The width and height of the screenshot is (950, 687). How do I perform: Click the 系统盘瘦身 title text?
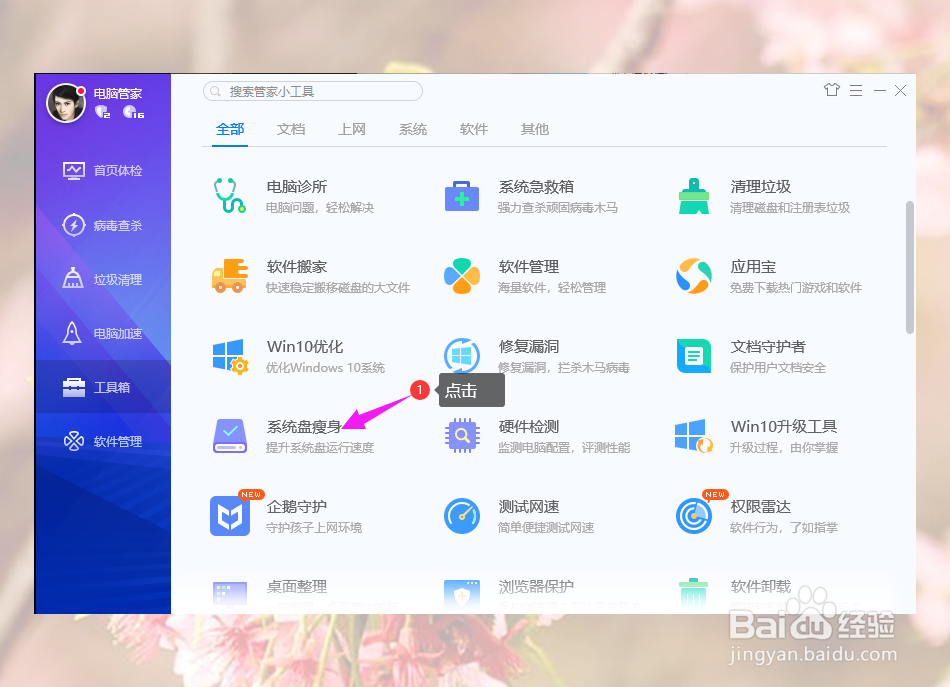[x=304, y=426]
